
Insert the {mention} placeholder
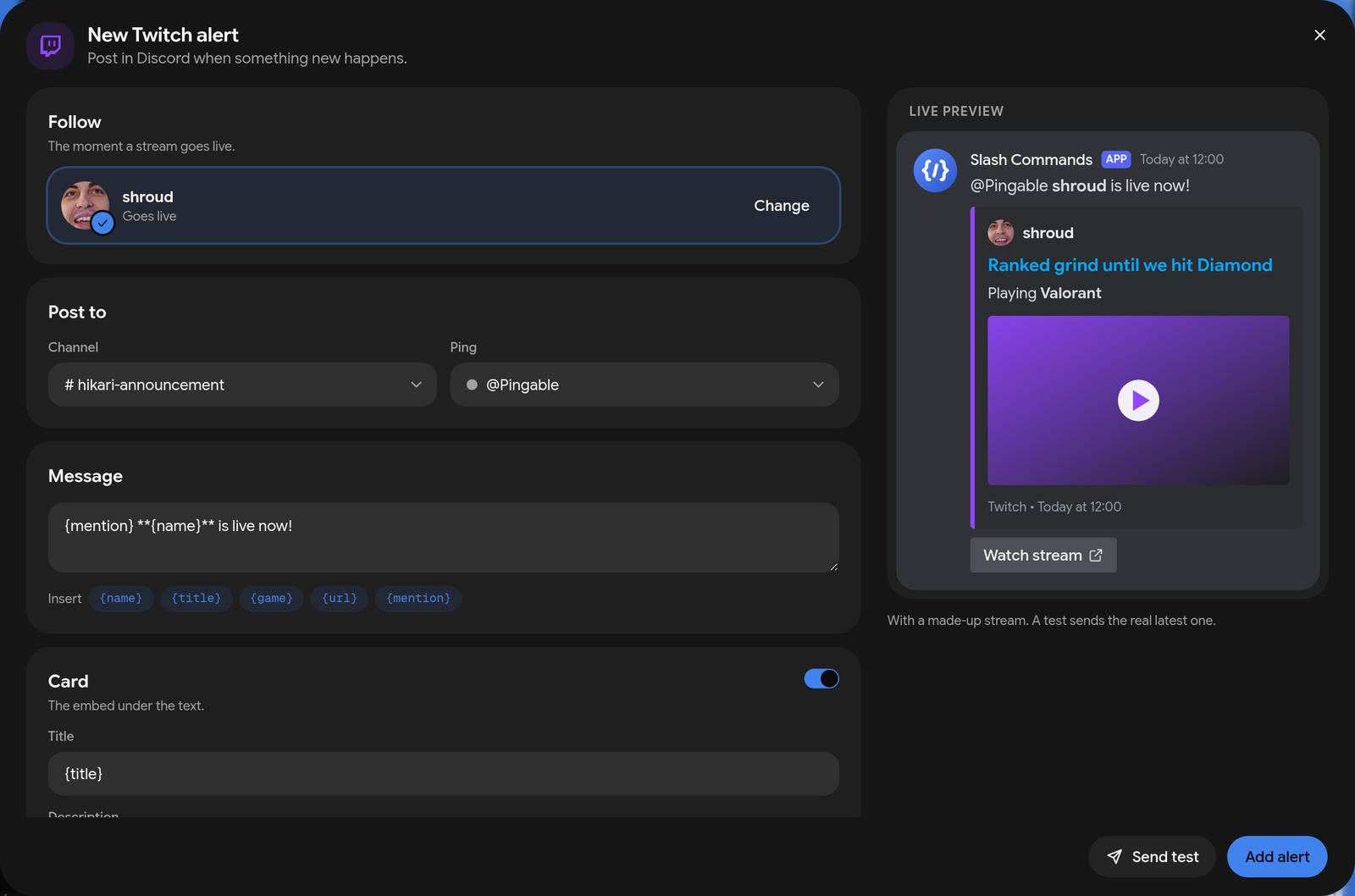click(418, 599)
